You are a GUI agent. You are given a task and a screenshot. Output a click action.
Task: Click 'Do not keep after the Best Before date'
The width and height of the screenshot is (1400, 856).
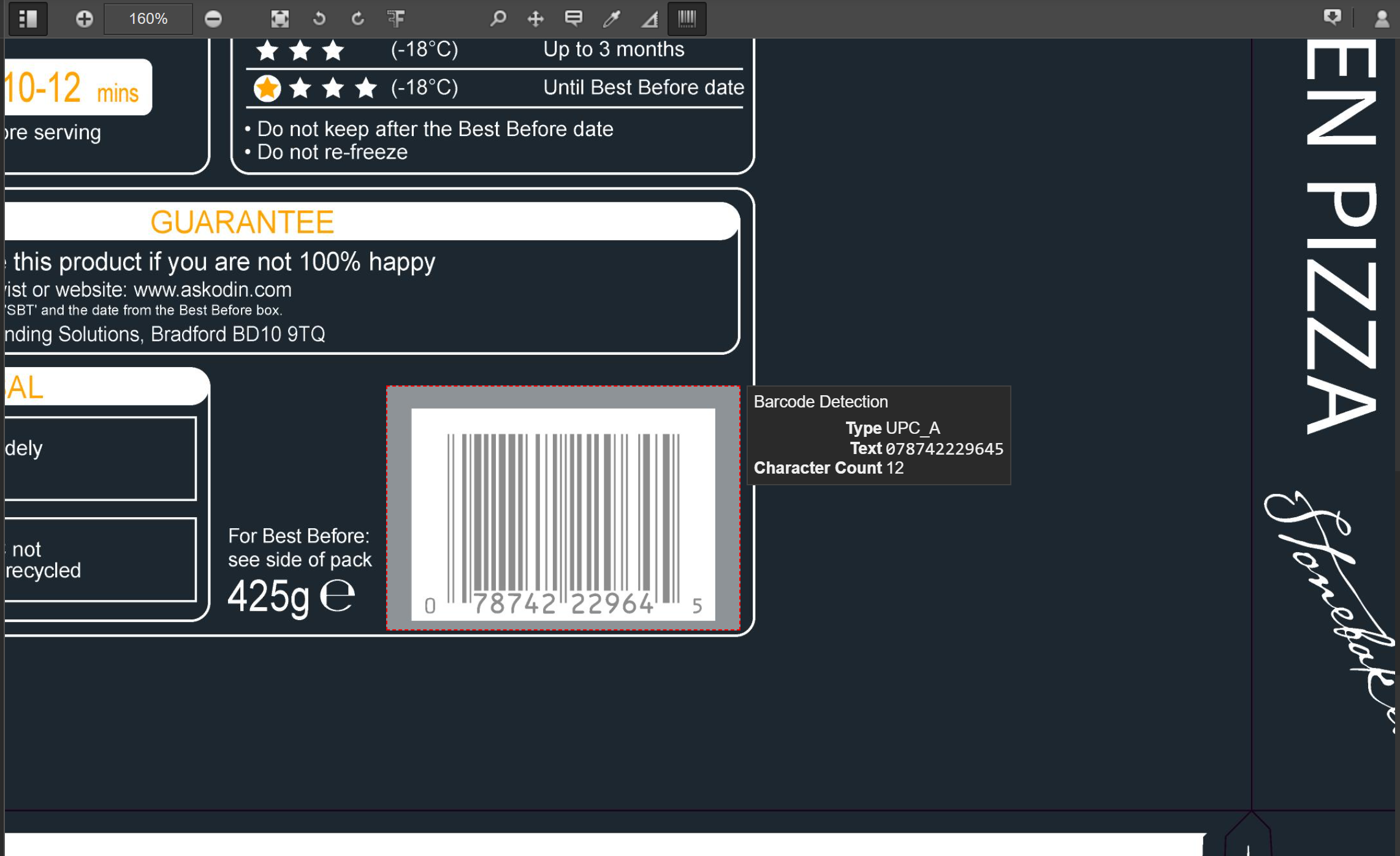click(x=435, y=129)
